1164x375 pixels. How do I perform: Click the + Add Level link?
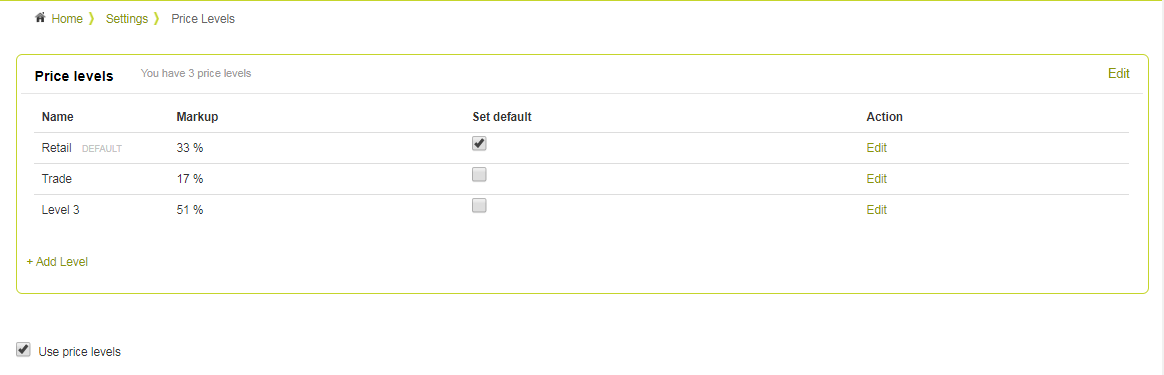(57, 262)
